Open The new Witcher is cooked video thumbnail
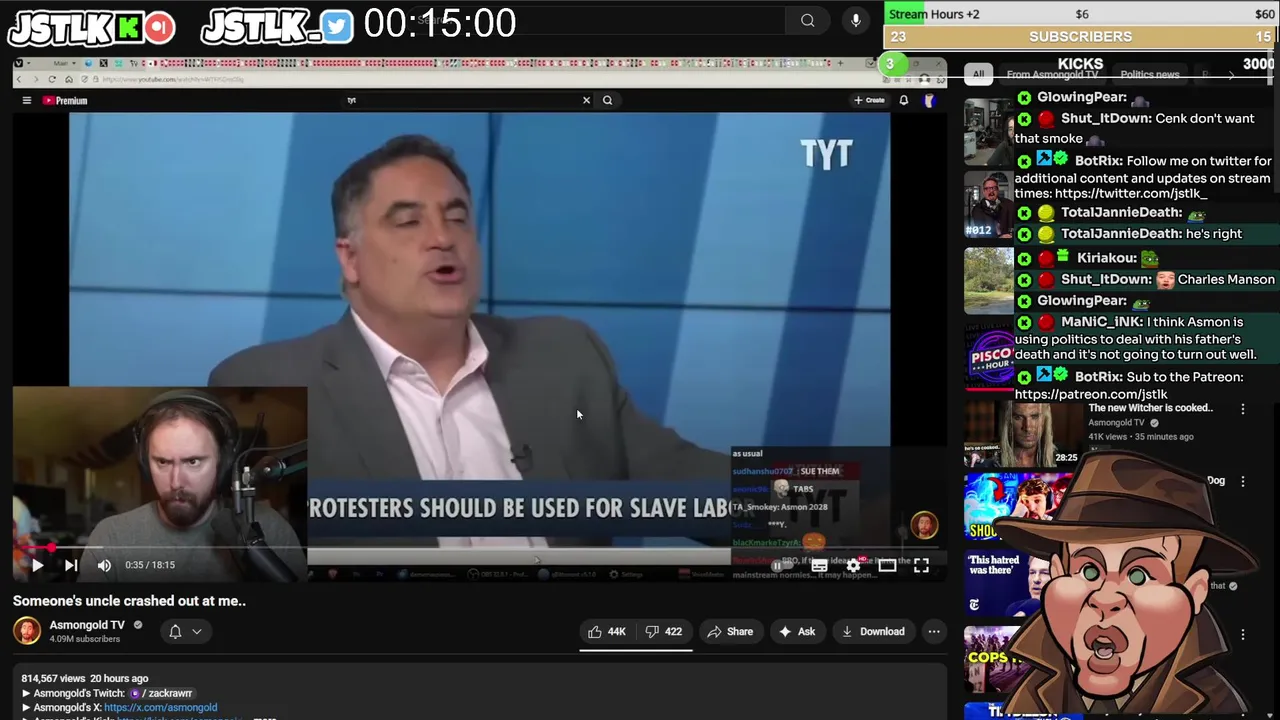The image size is (1280, 720). click(1023, 436)
